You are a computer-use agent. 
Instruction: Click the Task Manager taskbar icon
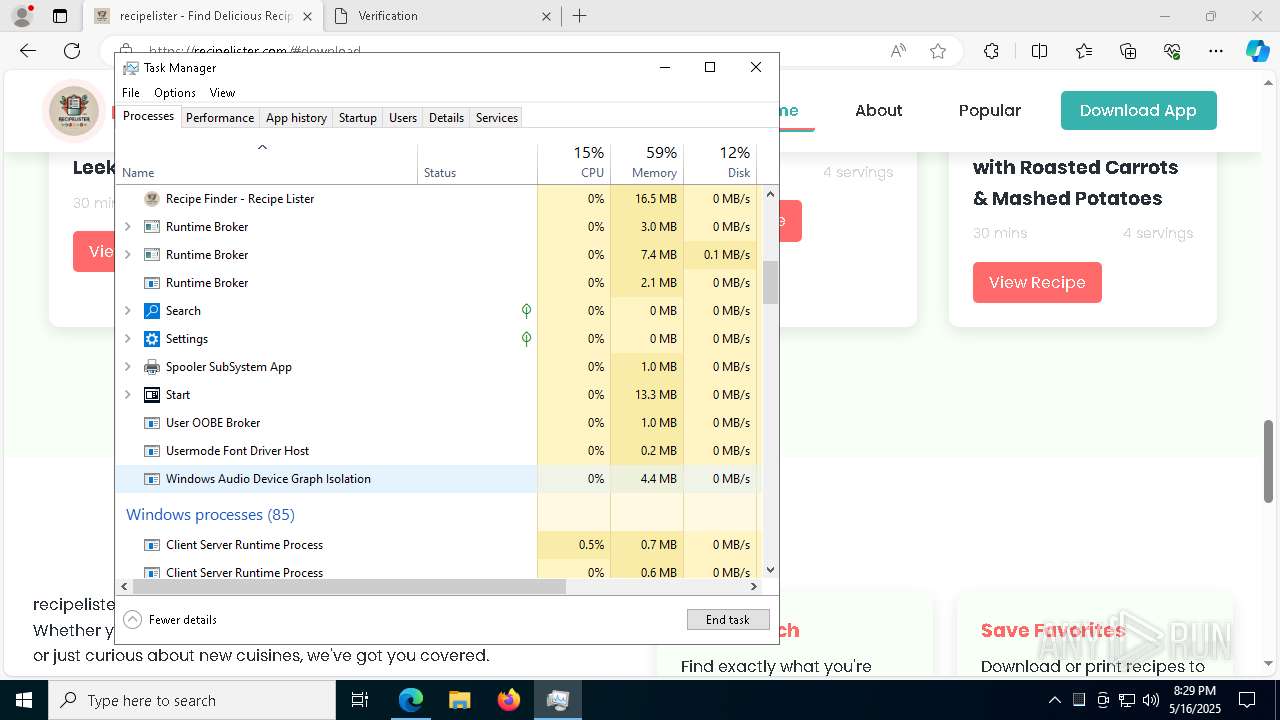coord(557,700)
